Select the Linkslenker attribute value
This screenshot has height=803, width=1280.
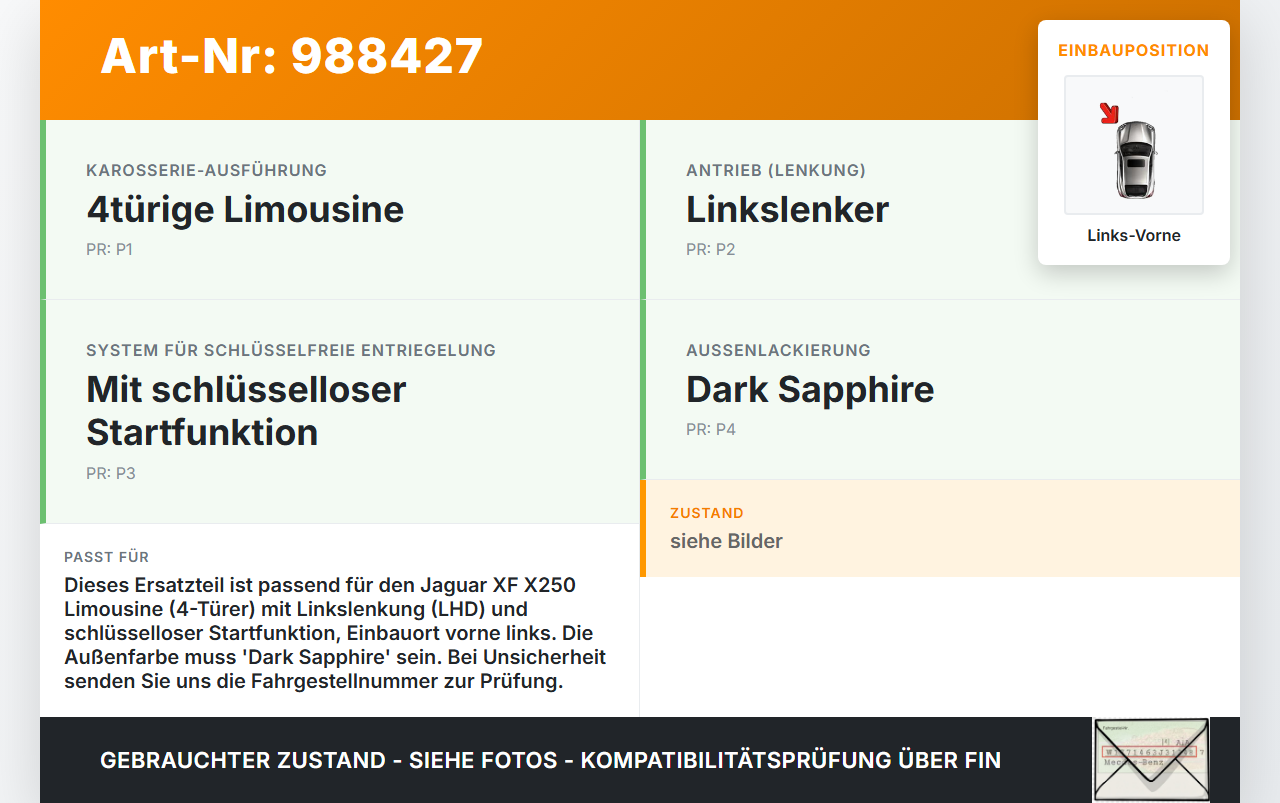[787, 210]
